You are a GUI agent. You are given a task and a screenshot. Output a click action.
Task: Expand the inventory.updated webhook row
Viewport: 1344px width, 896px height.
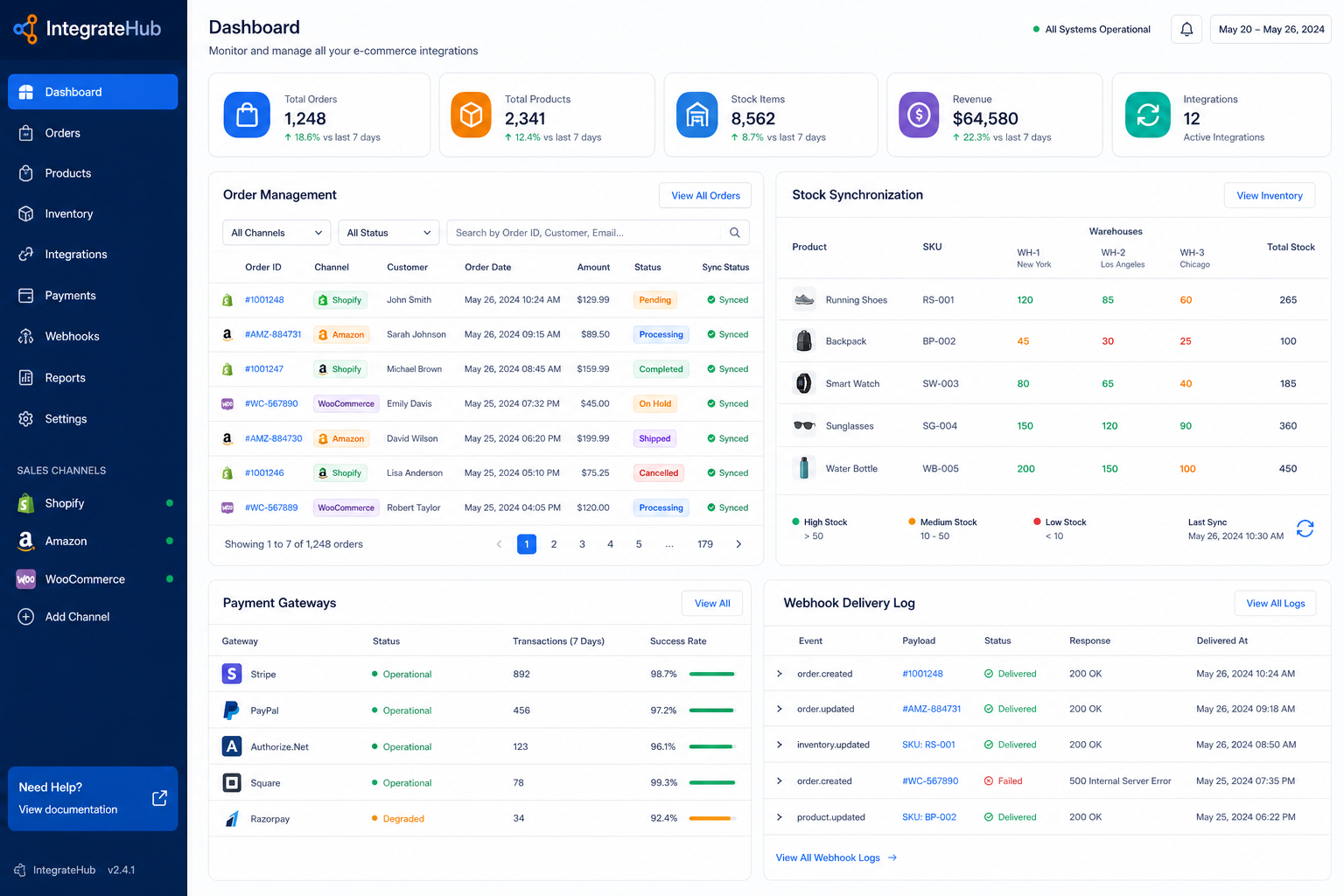(779, 745)
